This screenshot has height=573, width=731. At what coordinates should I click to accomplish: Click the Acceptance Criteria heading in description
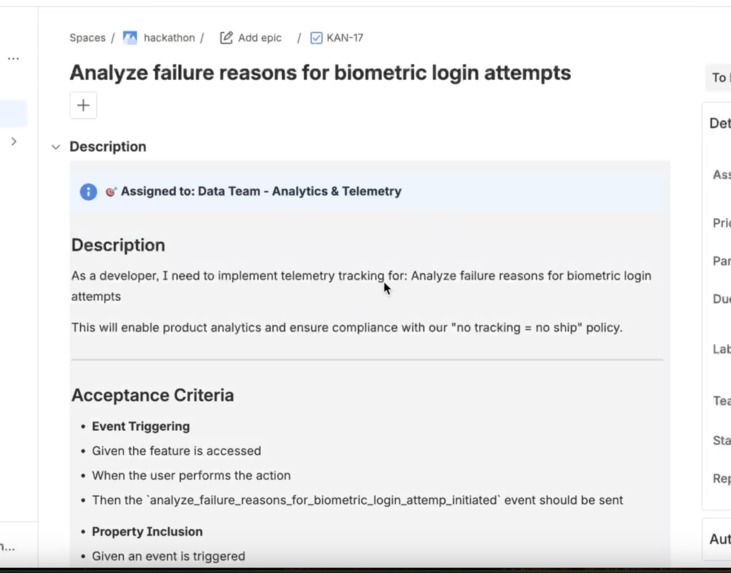152,395
